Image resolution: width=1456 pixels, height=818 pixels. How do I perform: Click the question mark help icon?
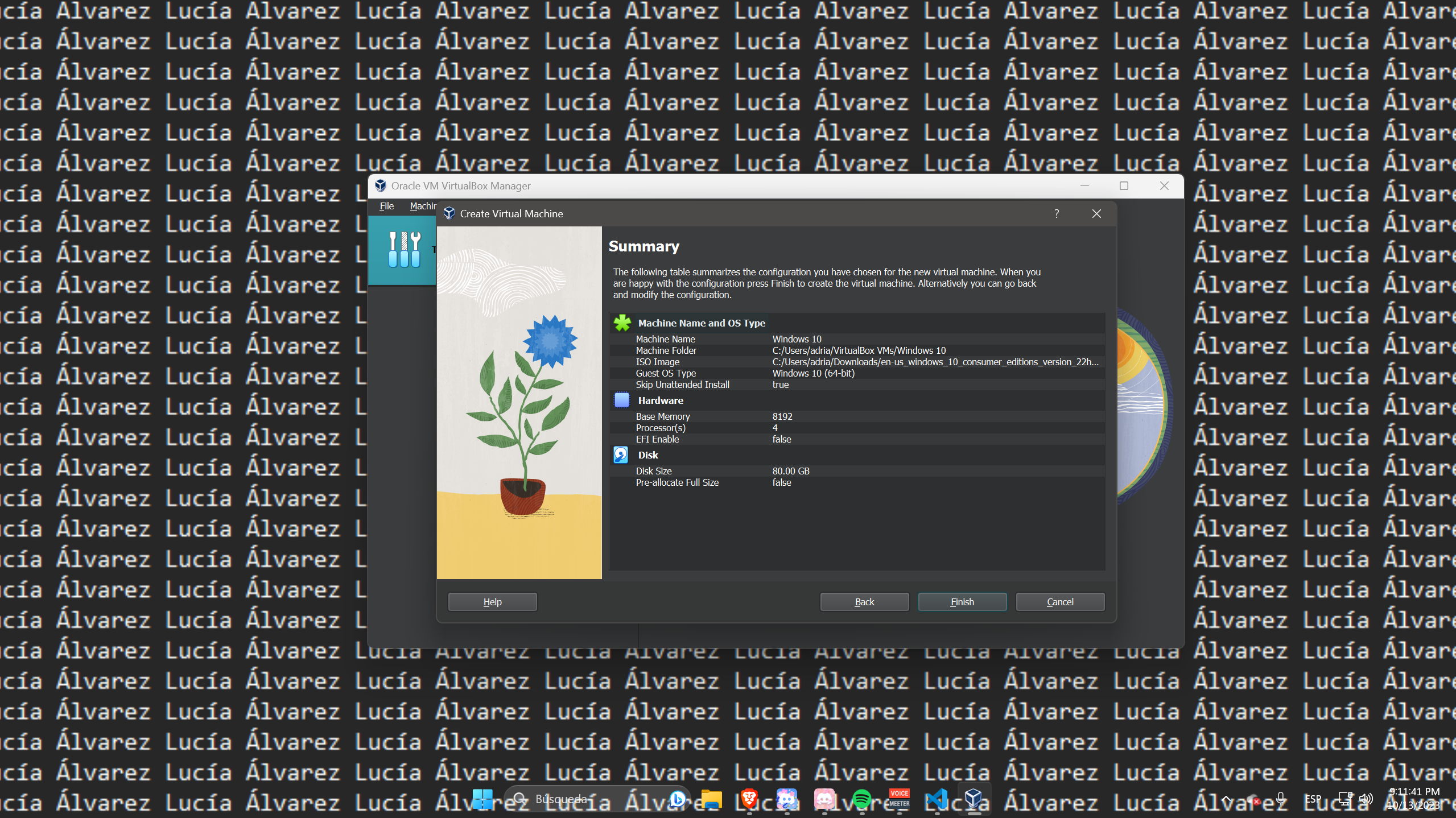[1057, 214]
